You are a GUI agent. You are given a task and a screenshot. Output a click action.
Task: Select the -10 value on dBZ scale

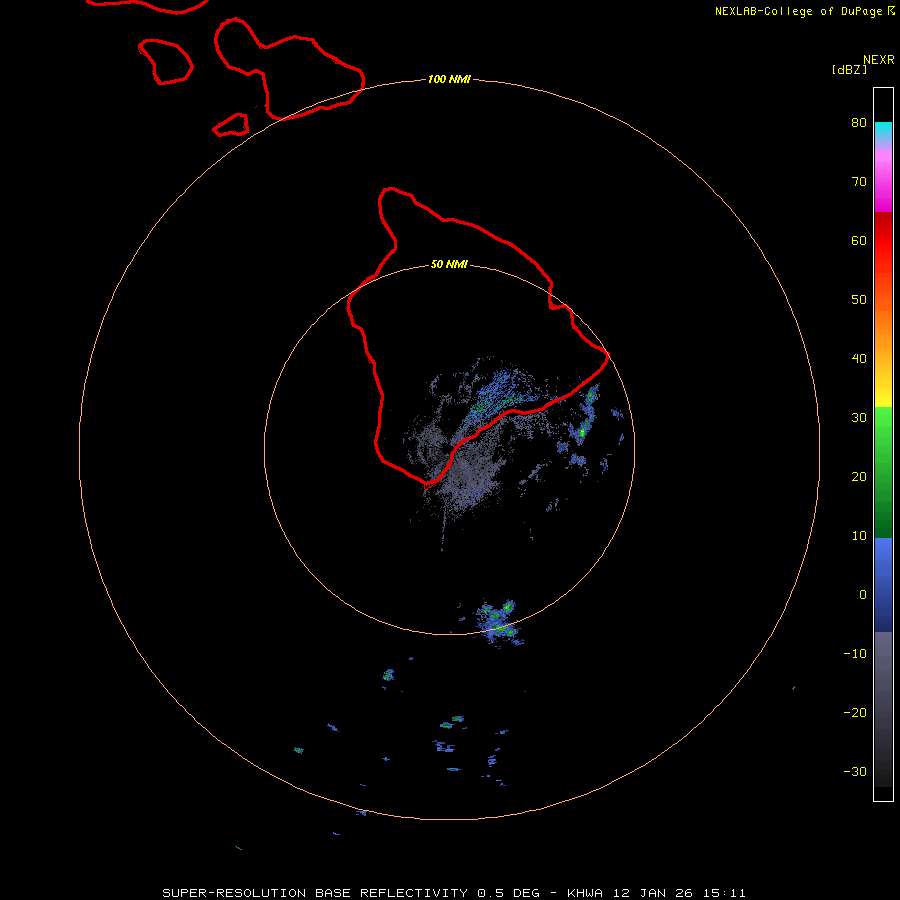pyautogui.click(x=855, y=654)
